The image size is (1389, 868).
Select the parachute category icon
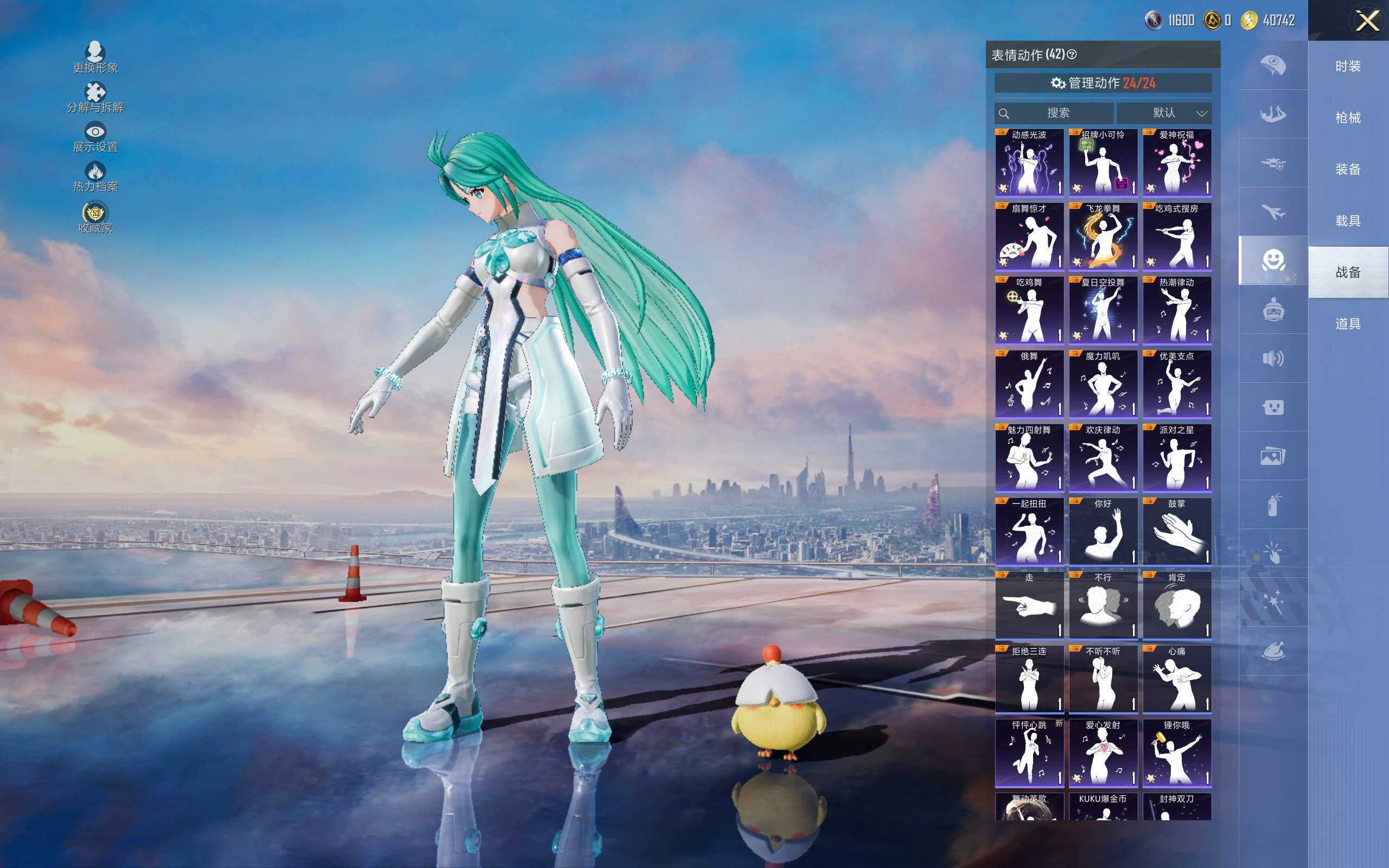(1273, 65)
